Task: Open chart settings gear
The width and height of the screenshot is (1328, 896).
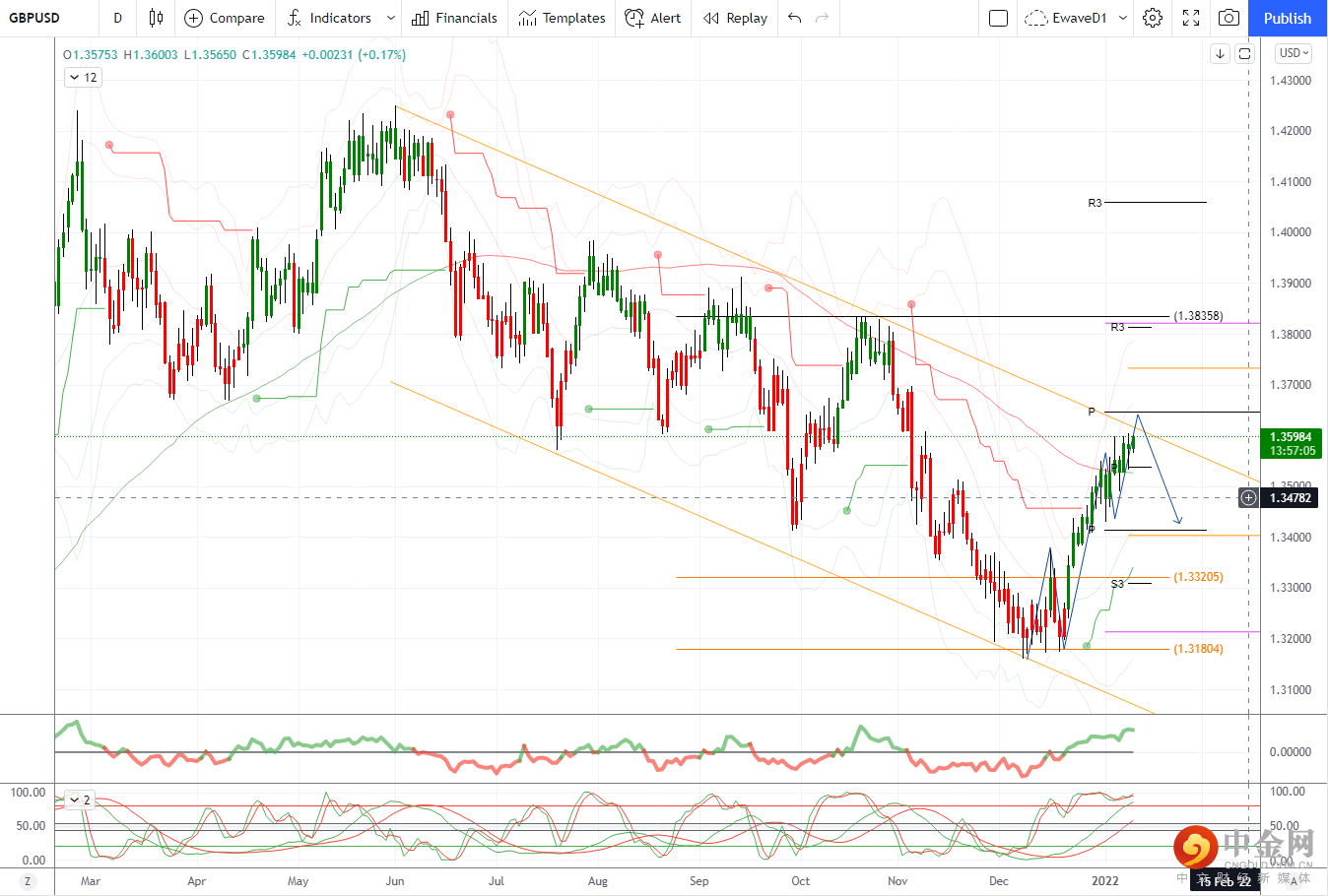Action: pos(1153,18)
